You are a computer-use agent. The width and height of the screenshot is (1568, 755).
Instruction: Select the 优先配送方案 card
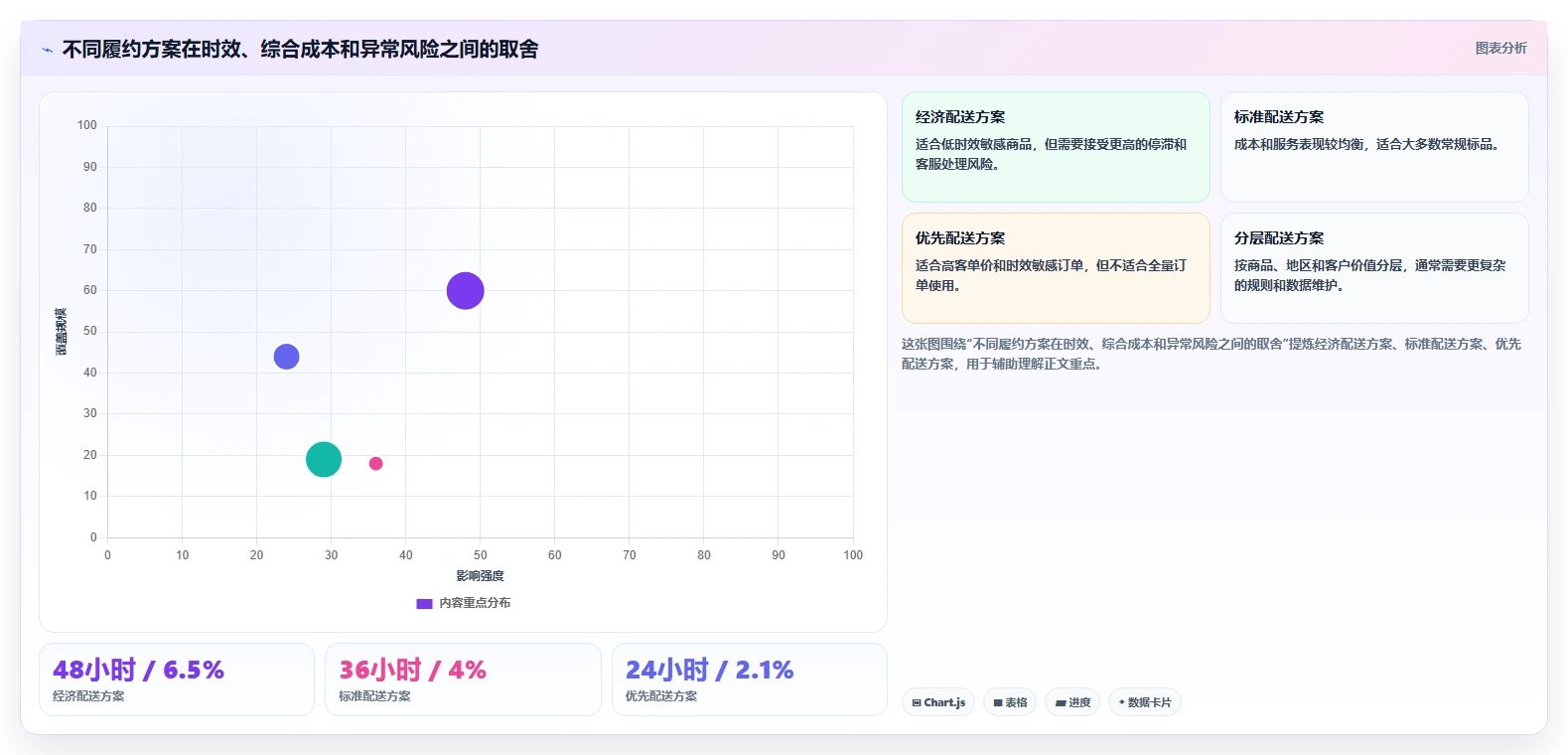1056,268
